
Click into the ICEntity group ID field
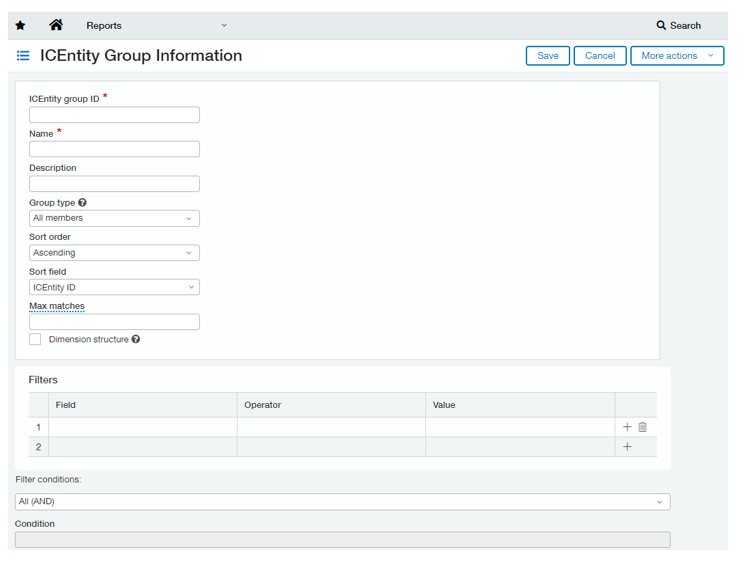114,115
